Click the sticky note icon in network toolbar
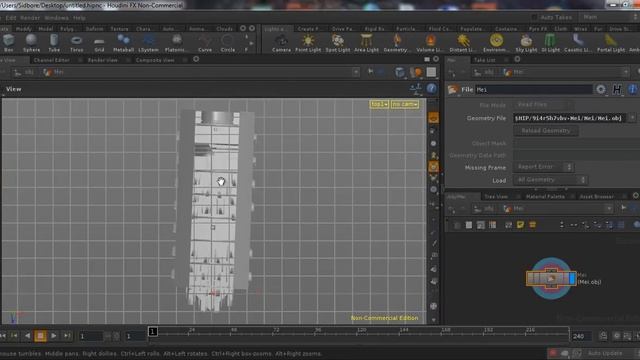Screen dimensions: 640x360 (520, 224)
